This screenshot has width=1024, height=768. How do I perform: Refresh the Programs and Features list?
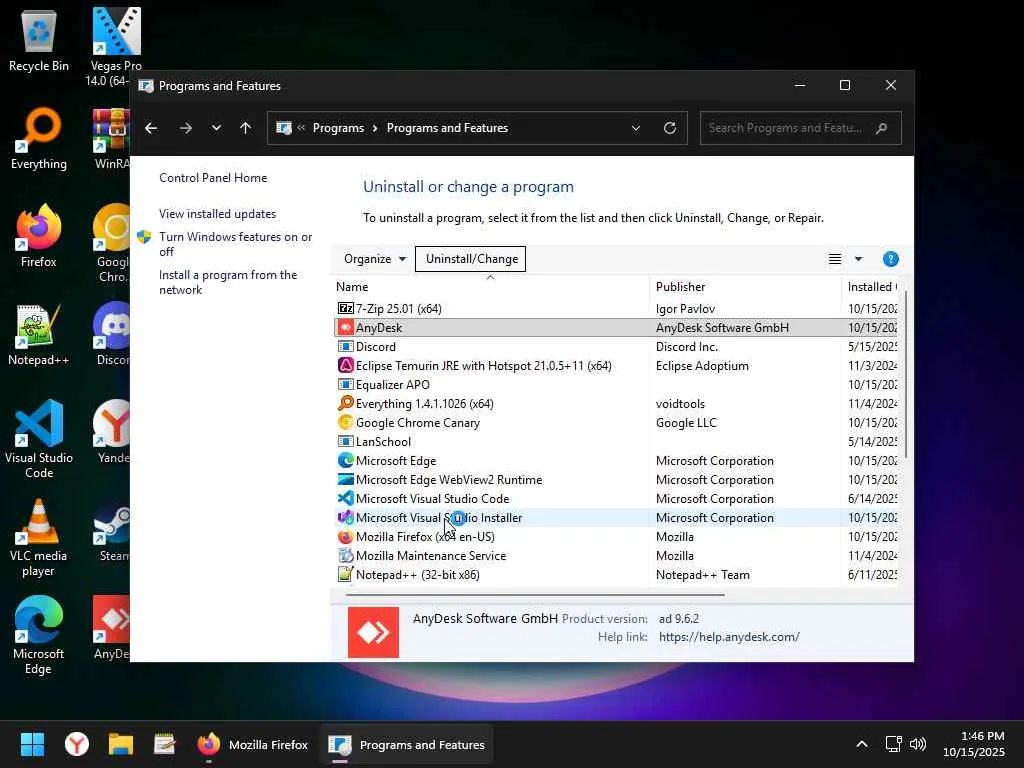(x=669, y=128)
